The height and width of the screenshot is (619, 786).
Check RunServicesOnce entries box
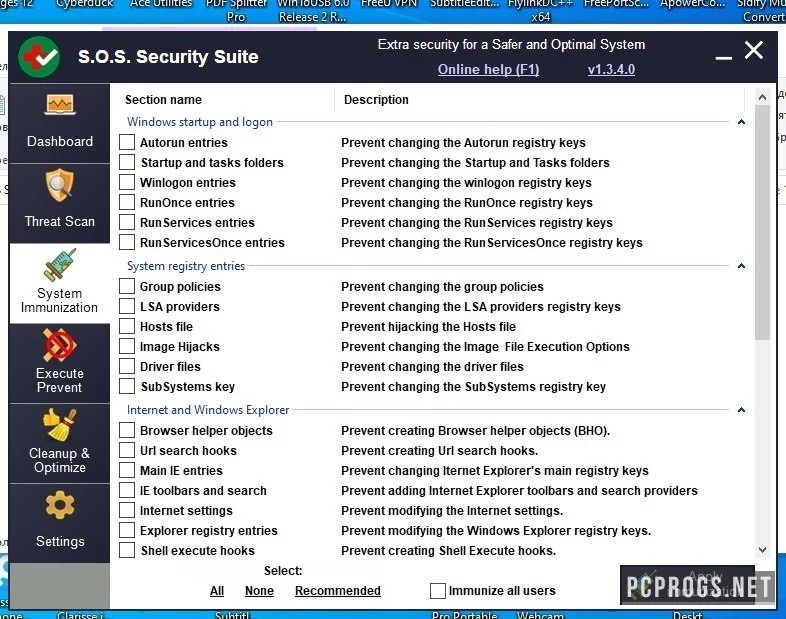127,243
